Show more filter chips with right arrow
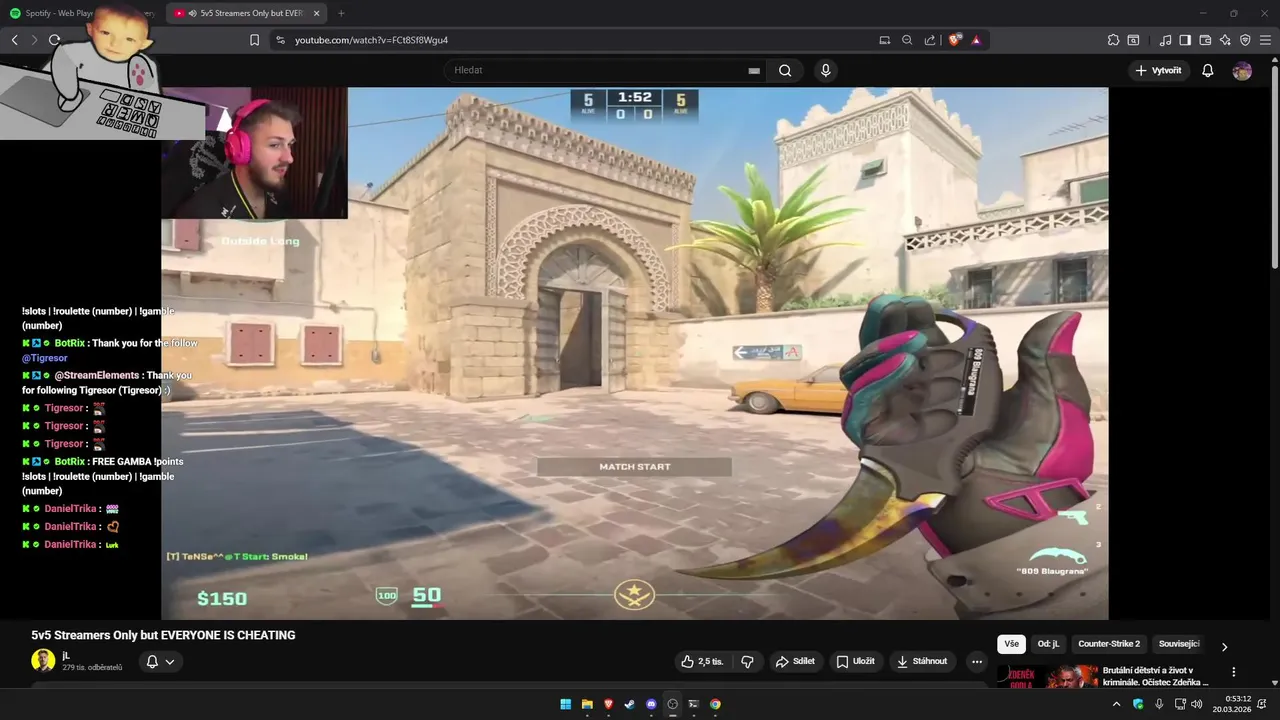The image size is (1280, 720). [x=1224, y=647]
